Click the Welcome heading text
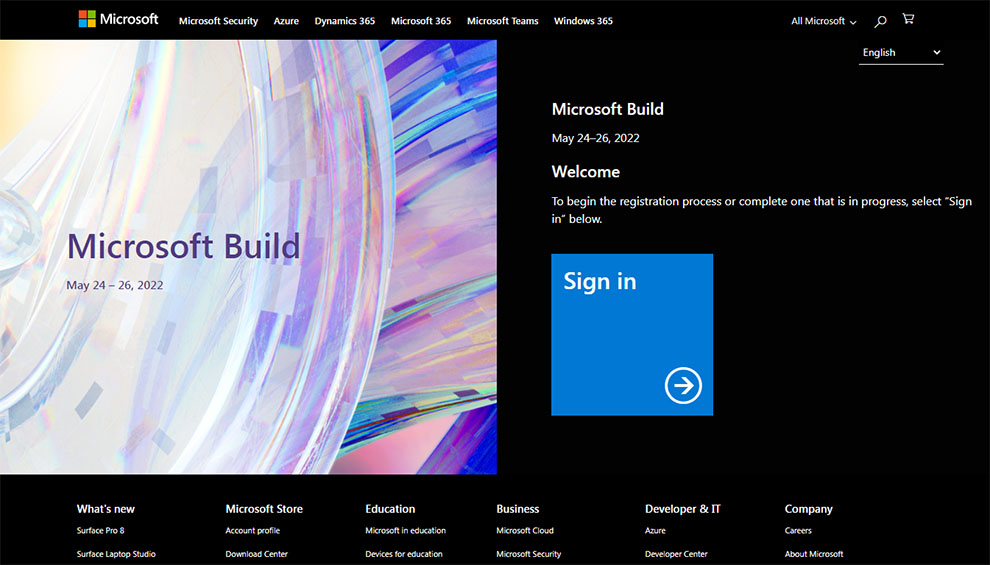990x565 pixels. point(586,172)
